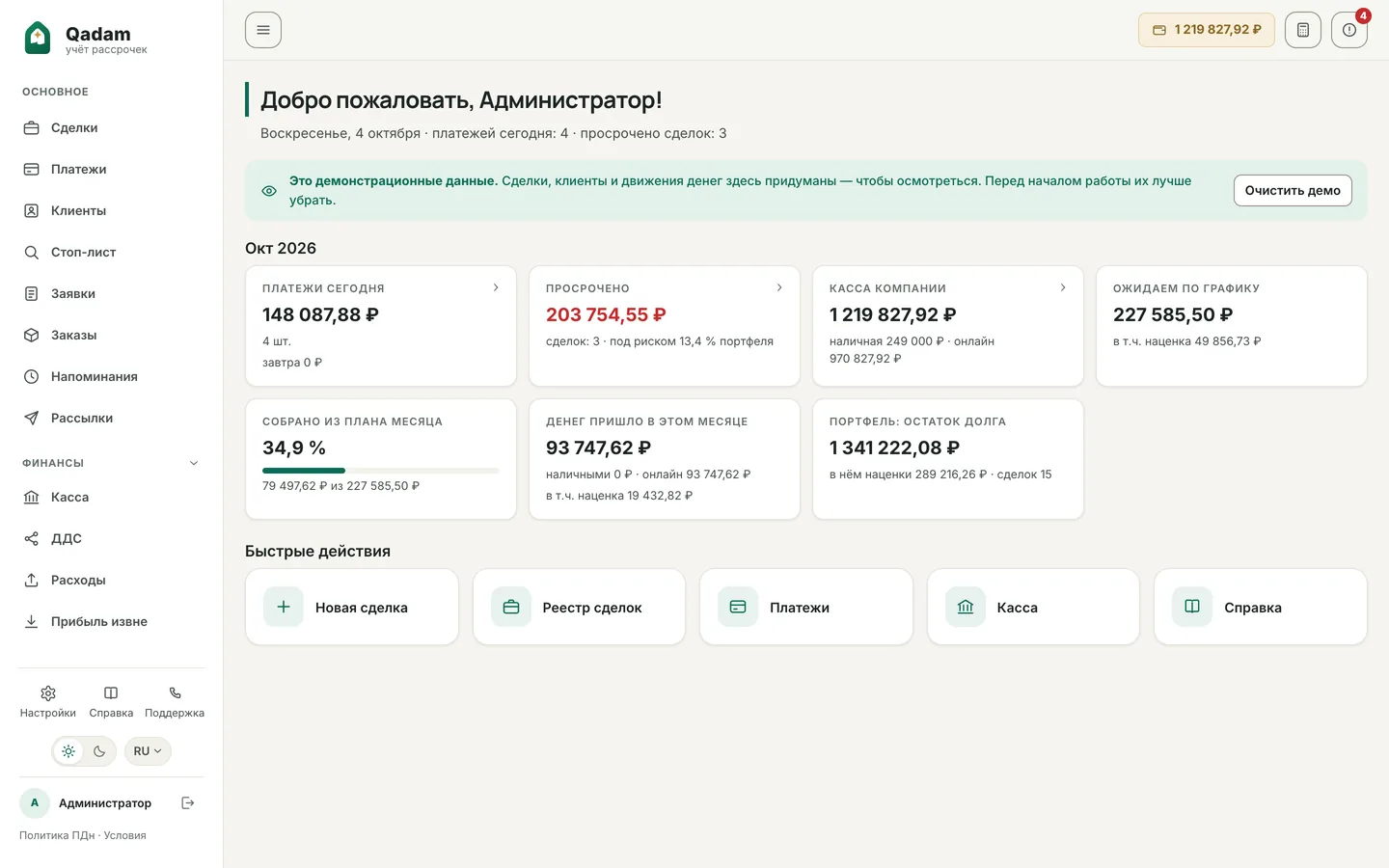Switch to light theme sun toggle
This screenshot has width=1389, height=868.
pyautogui.click(x=68, y=751)
